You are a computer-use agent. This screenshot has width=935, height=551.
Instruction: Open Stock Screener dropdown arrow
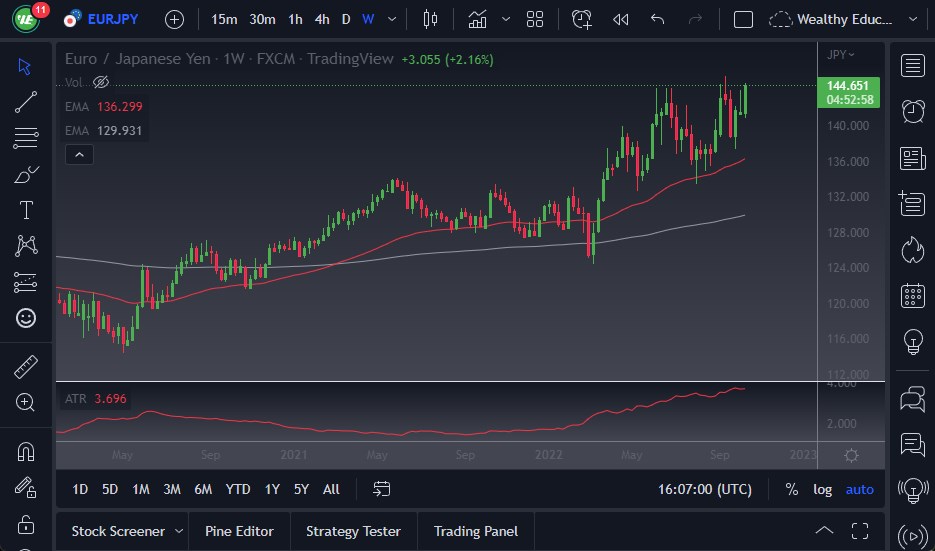(x=179, y=531)
